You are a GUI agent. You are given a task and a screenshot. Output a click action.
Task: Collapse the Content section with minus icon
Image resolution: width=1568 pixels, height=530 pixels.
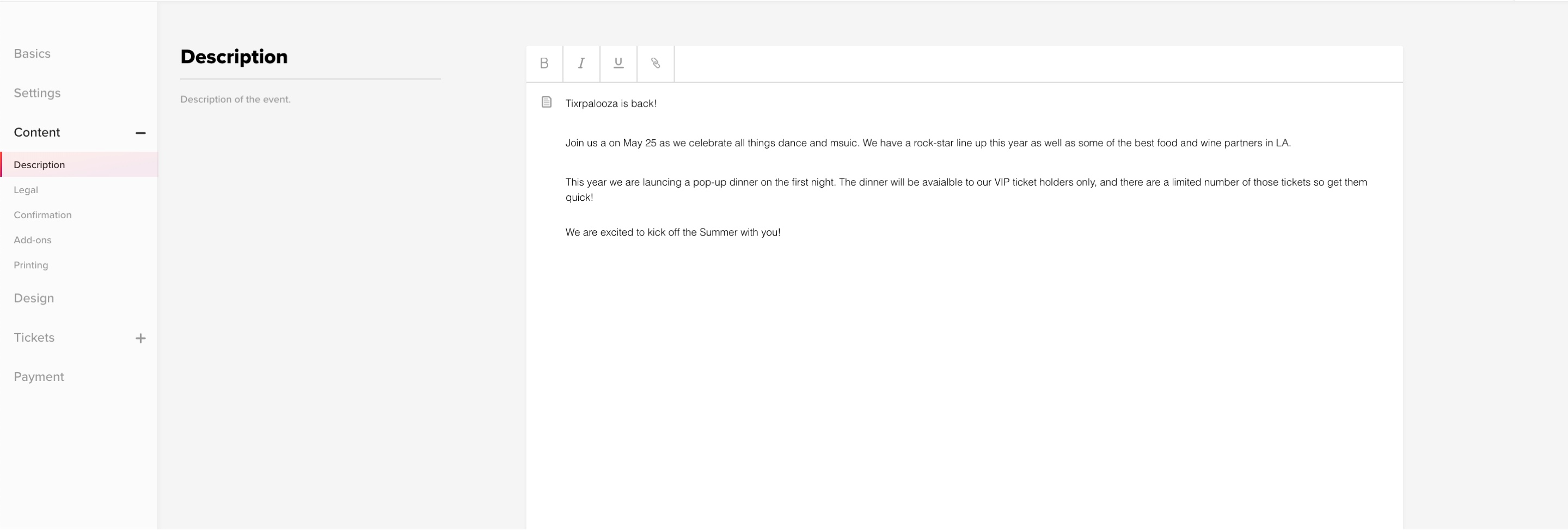tap(140, 133)
